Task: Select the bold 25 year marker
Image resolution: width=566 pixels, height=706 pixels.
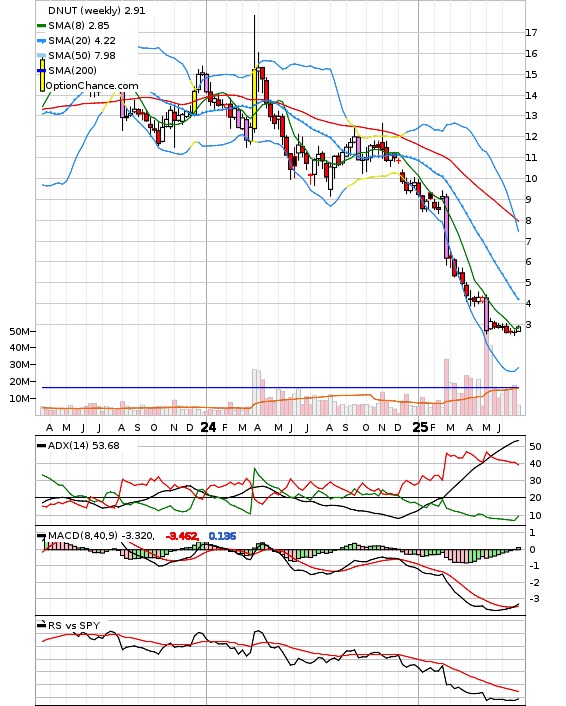Action: click(x=420, y=427)
